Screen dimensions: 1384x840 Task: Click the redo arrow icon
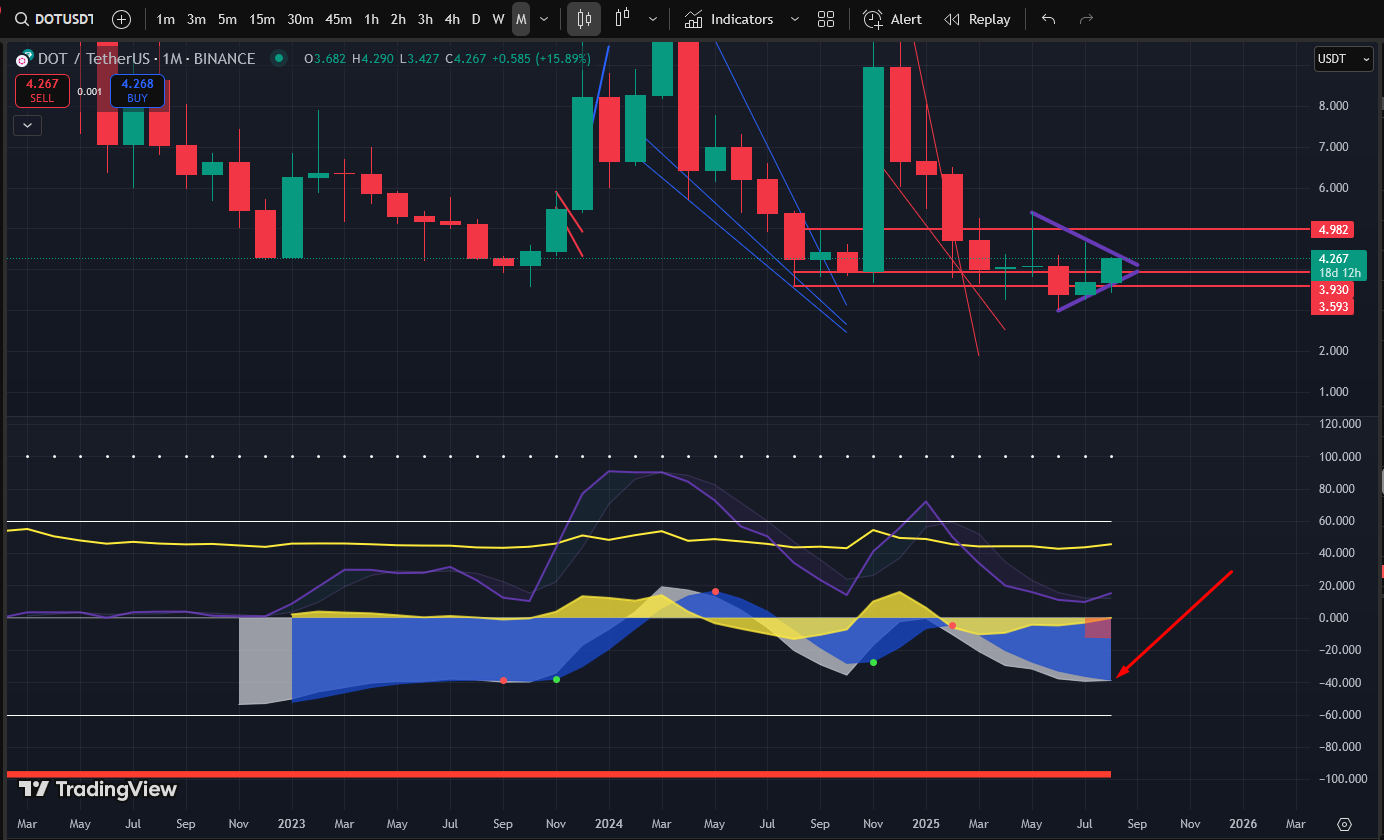(x=1086, y=19)
